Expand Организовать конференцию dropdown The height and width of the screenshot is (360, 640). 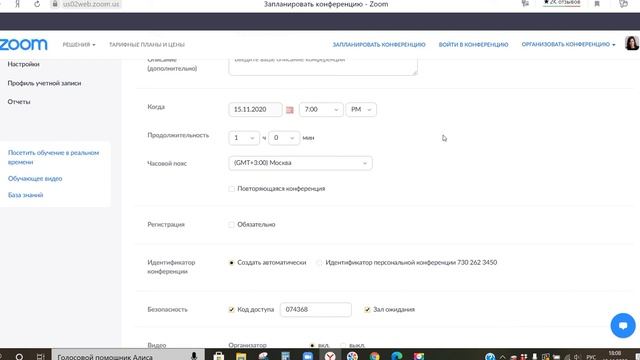point(568,44)
